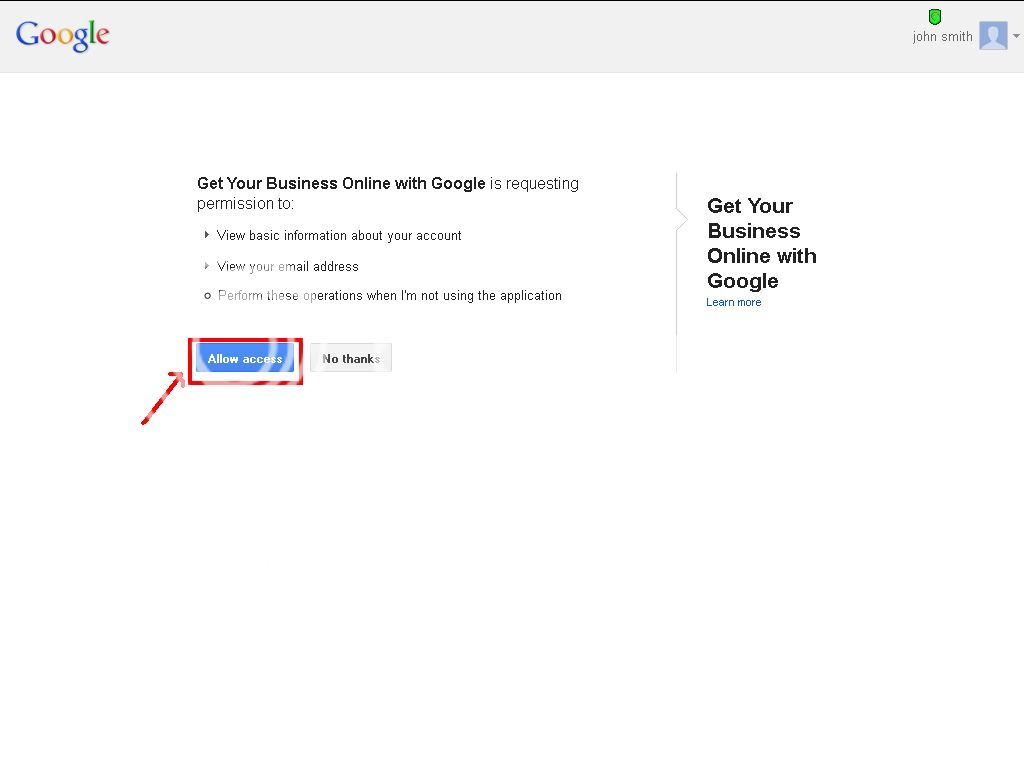The width and height of the screenshot is (1024, 768).
Task: Click the pointer notch on vertical divider
Action: [682, 218]
